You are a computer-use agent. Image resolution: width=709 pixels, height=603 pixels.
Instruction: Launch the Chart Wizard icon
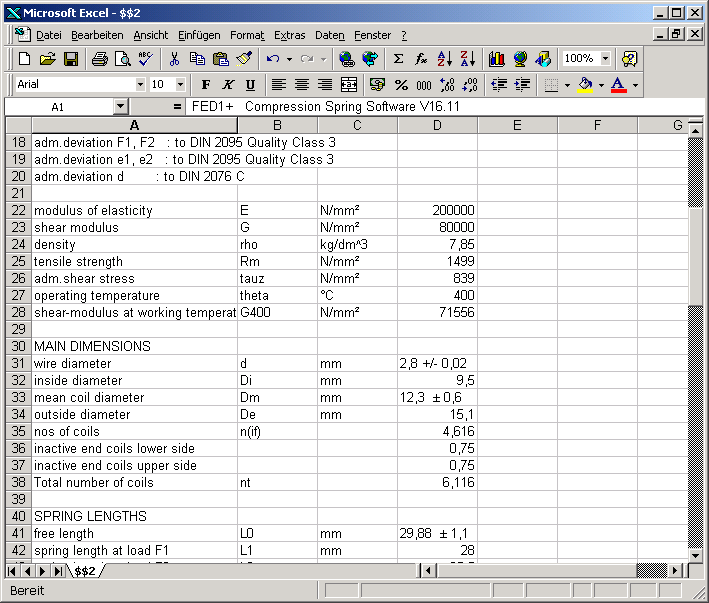click(x=497, y=59)
